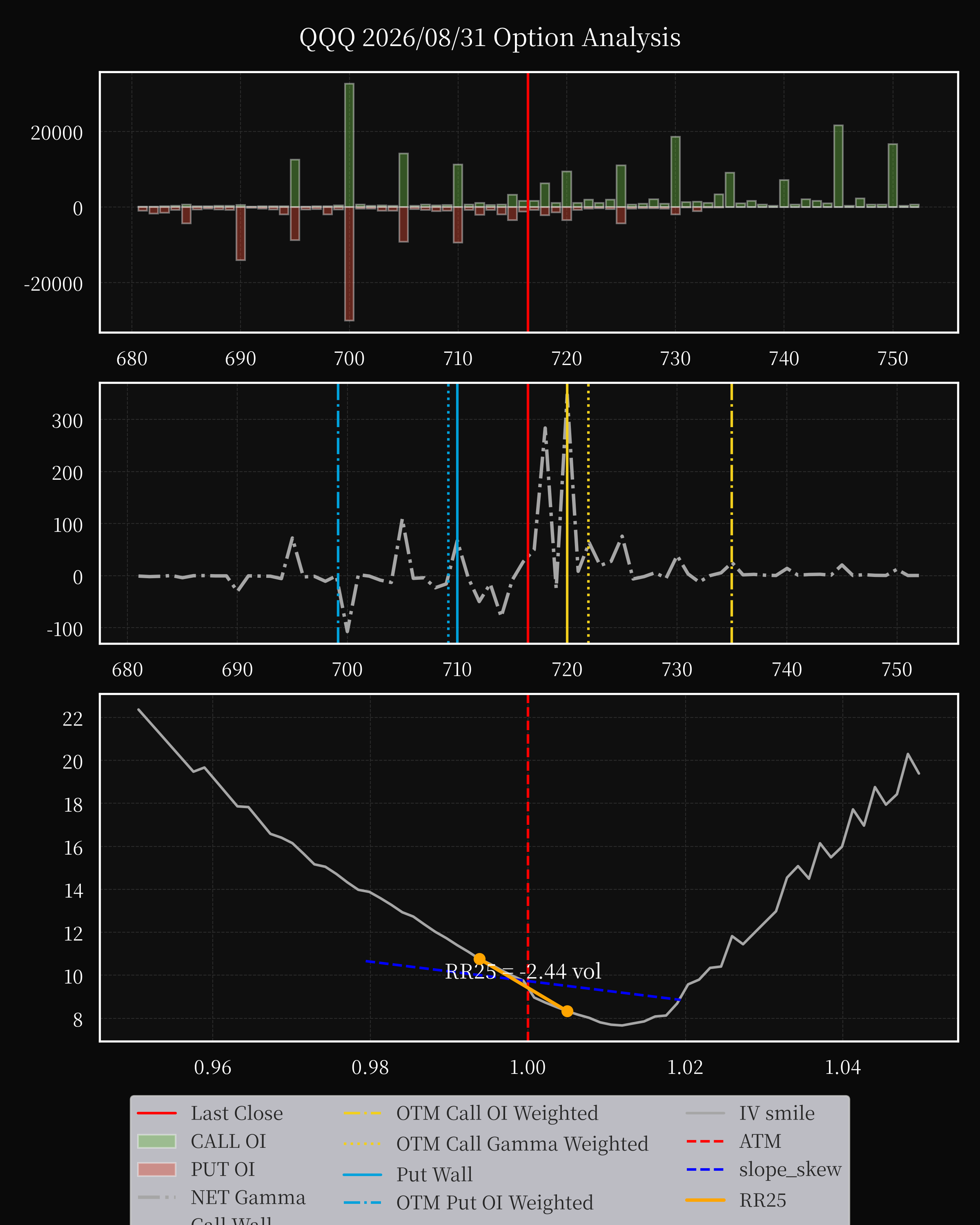Click the "1.00" x-axis label

coord(528,1068)
